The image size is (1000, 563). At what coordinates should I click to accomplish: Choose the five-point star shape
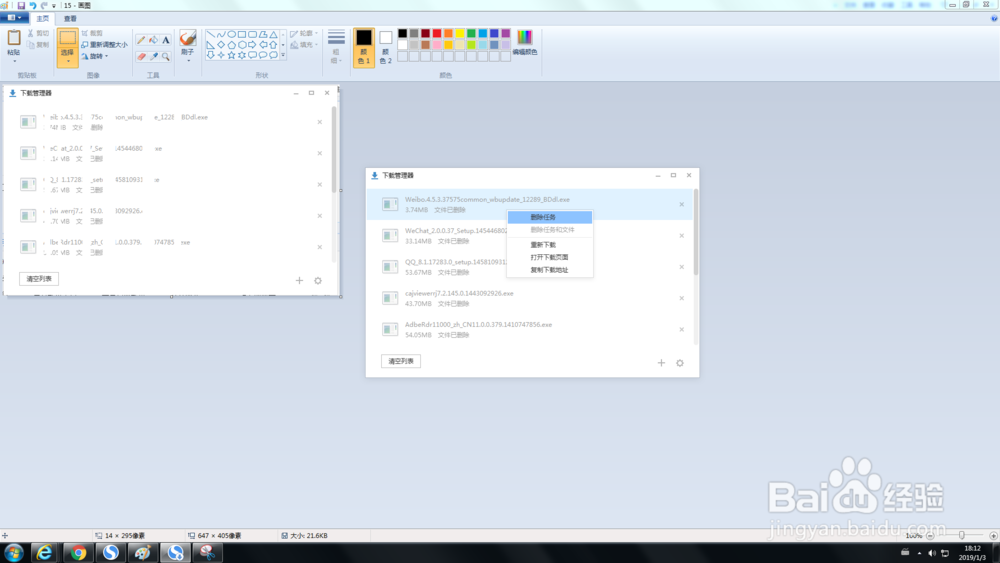[x=232, y=55]
